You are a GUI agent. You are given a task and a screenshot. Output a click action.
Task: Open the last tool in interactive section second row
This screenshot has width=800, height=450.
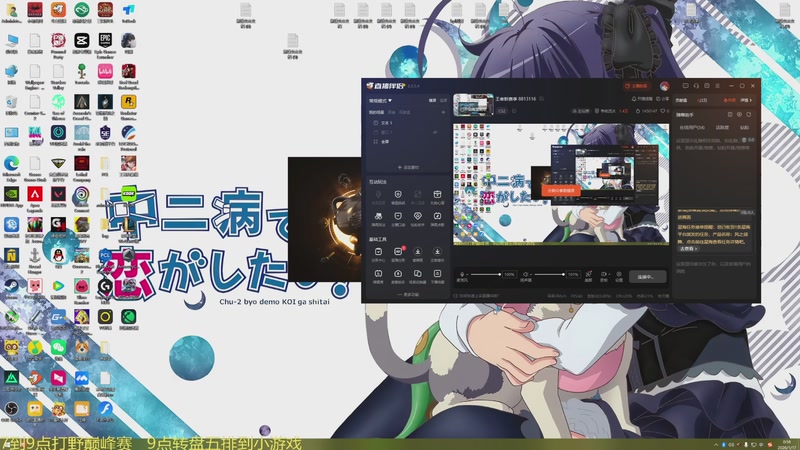pos(437,218)
